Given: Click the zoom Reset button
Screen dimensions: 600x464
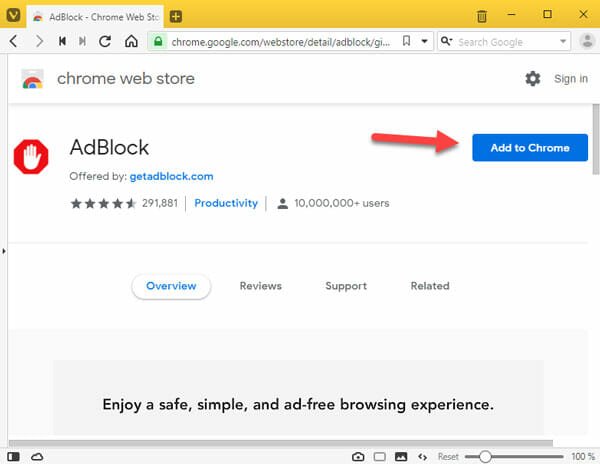Looking at the screenshot, I should click(x=448, y=457).
